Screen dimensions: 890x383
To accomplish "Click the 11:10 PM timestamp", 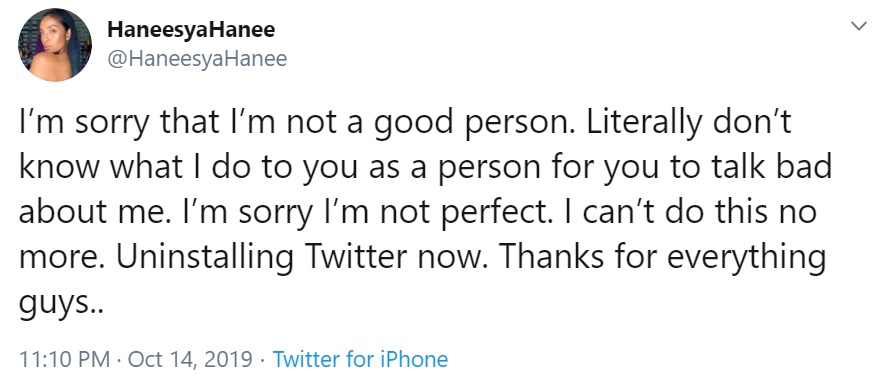I will [64, 359].
